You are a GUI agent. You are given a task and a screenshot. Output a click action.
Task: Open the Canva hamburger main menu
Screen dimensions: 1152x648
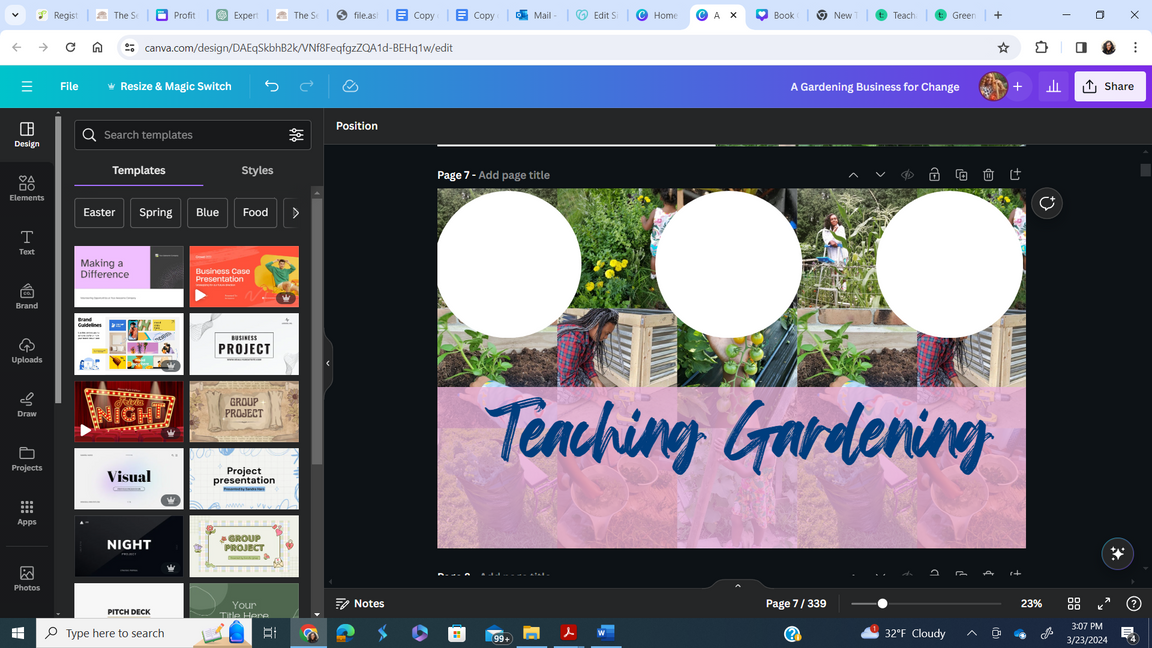point(26,86)
